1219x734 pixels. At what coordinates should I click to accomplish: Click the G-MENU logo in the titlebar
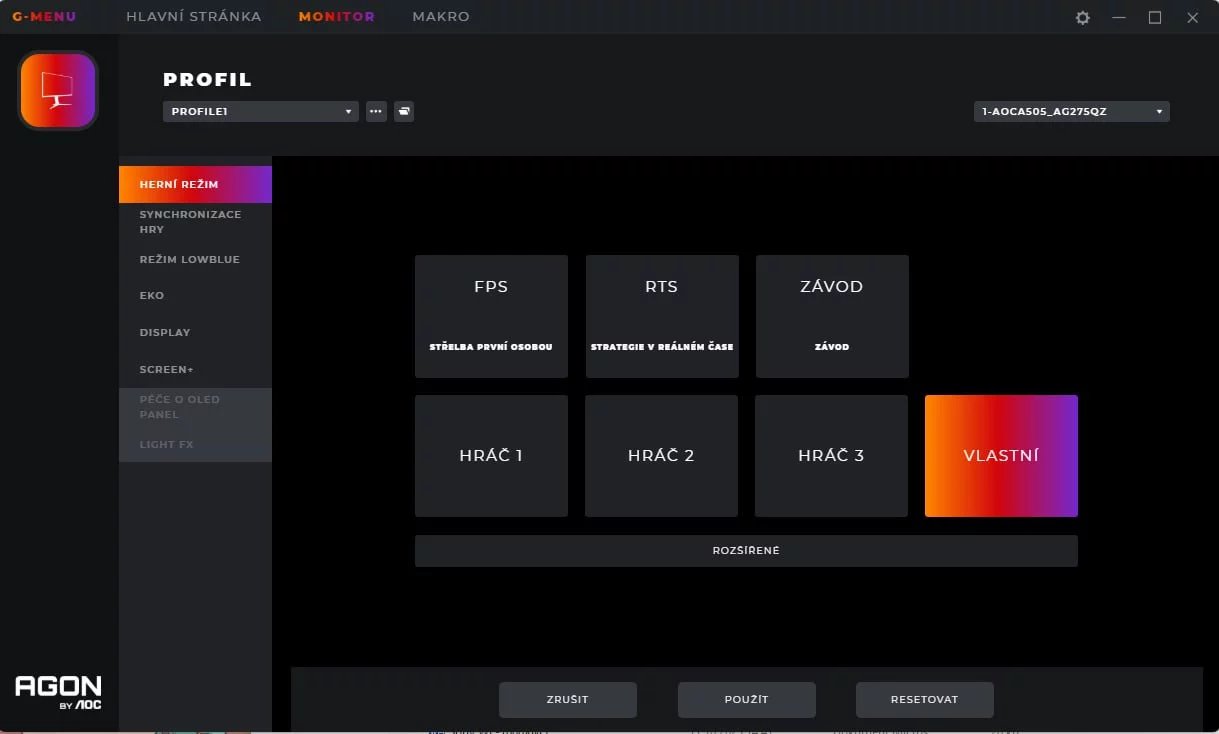tap(43, 15)
